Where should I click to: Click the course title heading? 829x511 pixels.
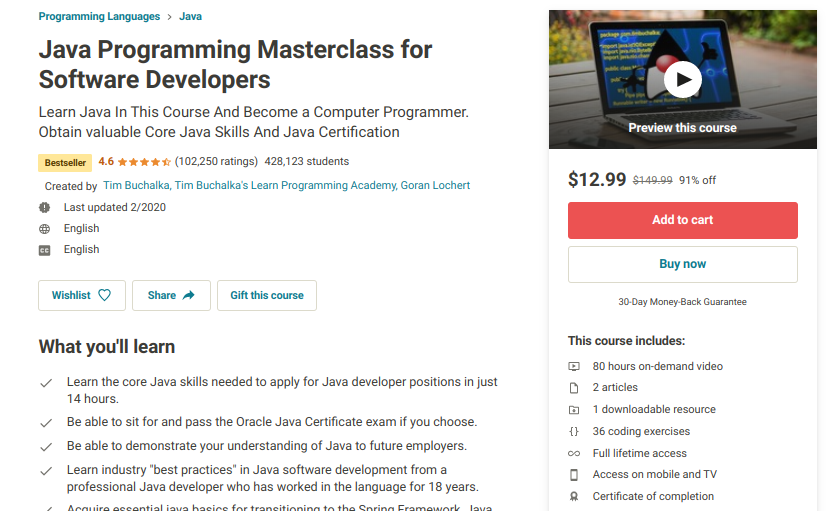click(x=235, y=64)
